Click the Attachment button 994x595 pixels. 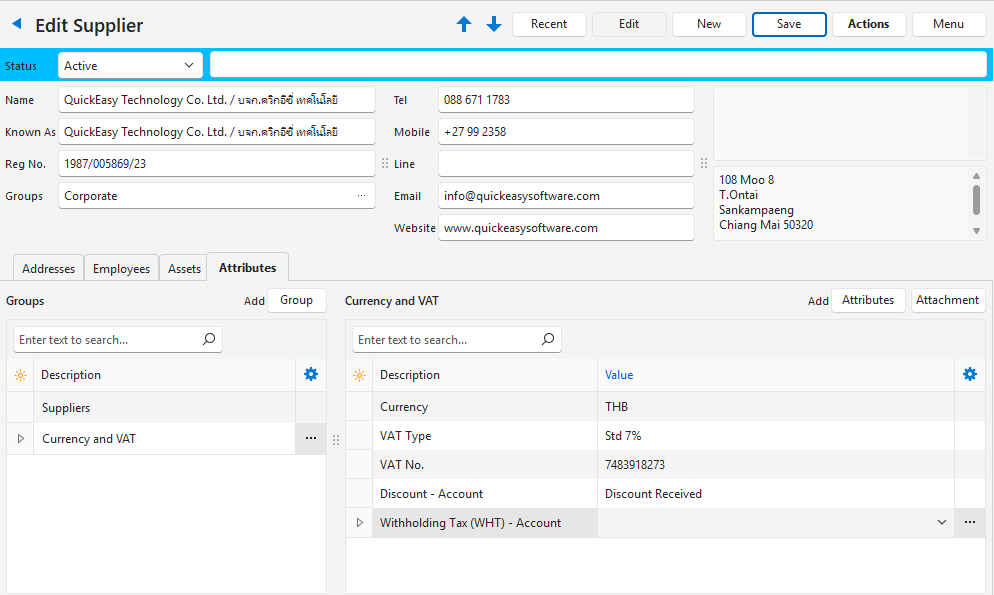pos(947,300)
